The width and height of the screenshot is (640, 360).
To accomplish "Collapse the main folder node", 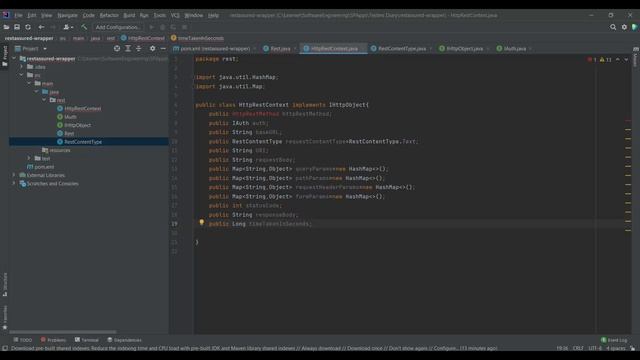I will coord(29,83).
